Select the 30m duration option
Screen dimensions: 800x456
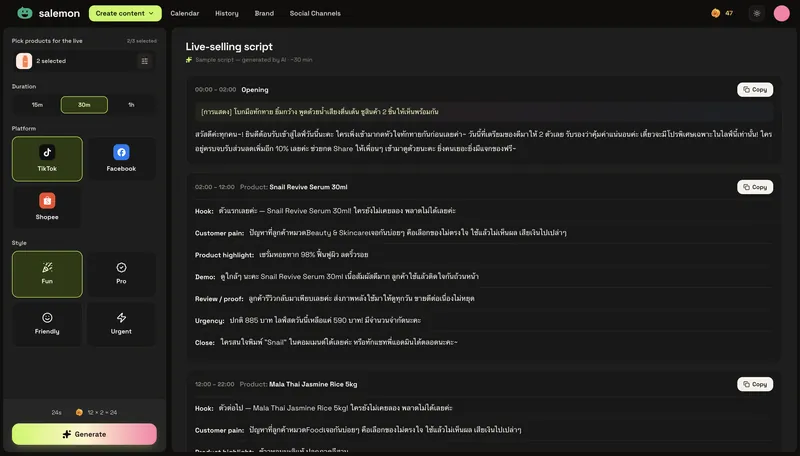[84, 105]
